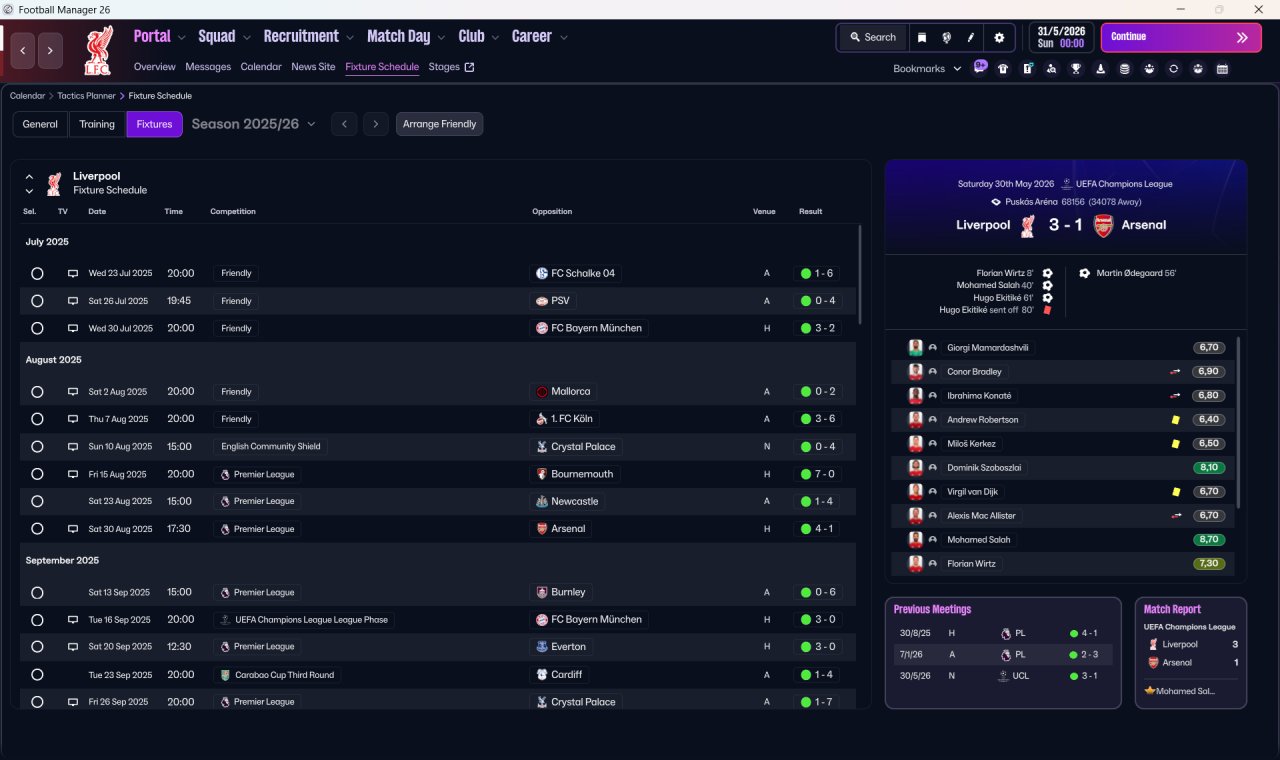Open the Messages sub-tab
Screen dimensions: 1280x760
tap(208, 67)
